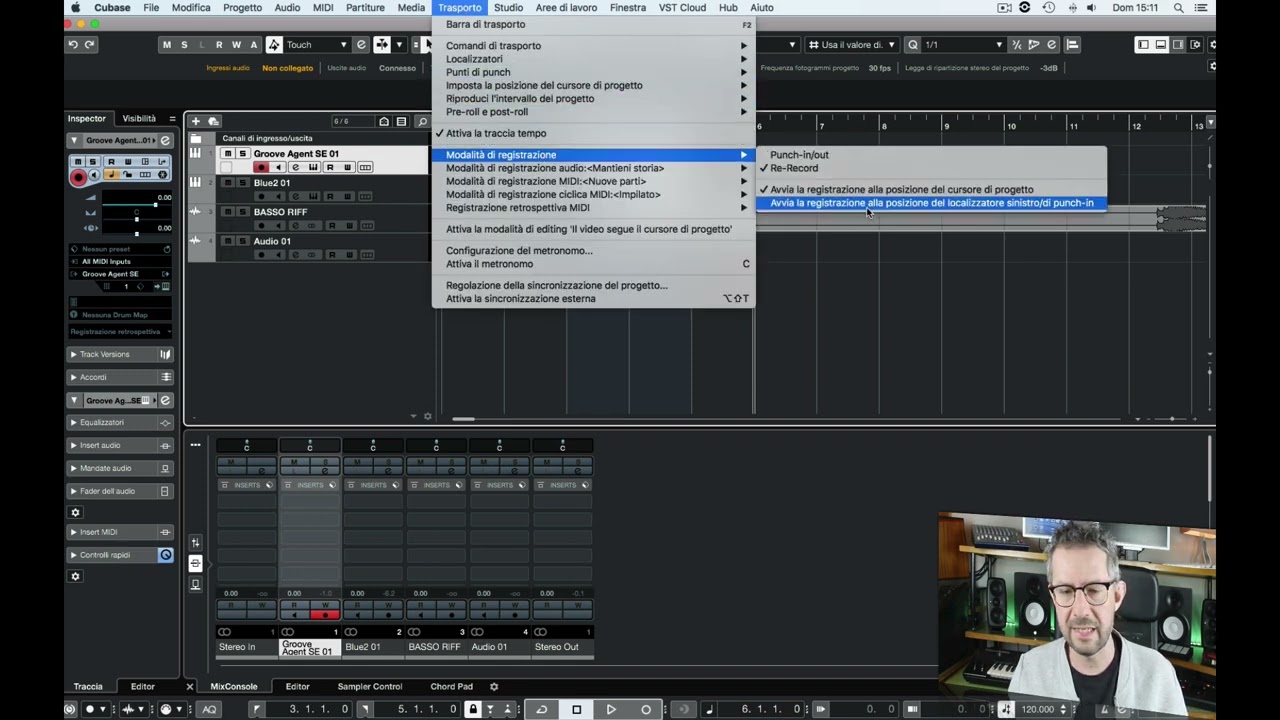
Task: Click Connesso audio output status
Action: 397,68
